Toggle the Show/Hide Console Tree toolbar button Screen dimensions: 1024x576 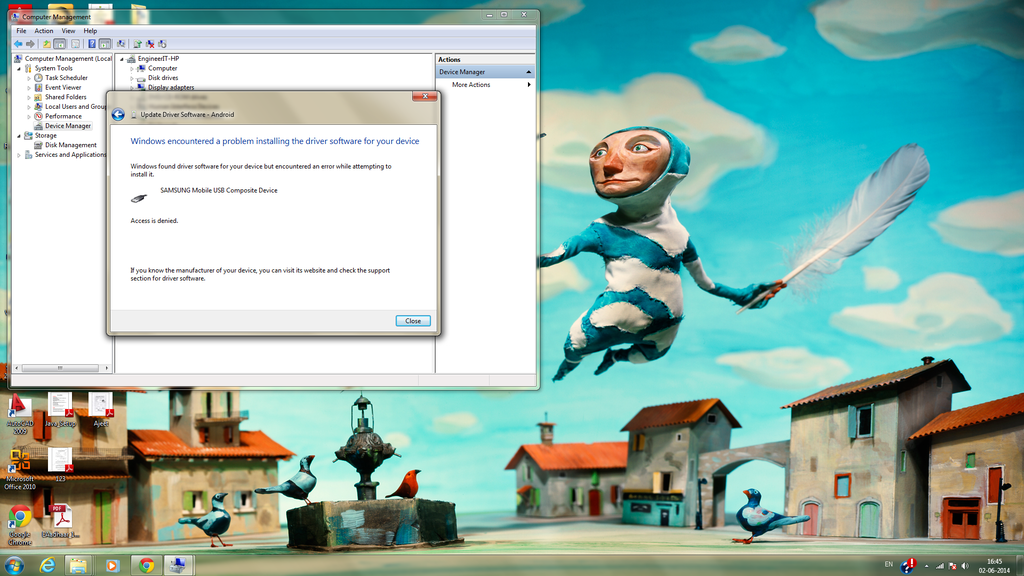tap(59, 44)
